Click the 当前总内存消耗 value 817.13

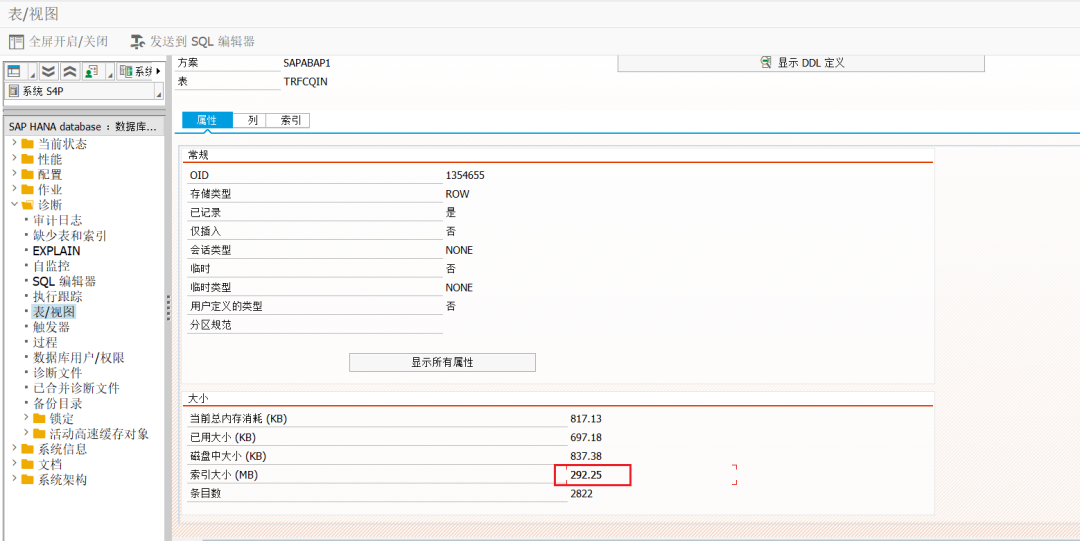coord(586,418)
